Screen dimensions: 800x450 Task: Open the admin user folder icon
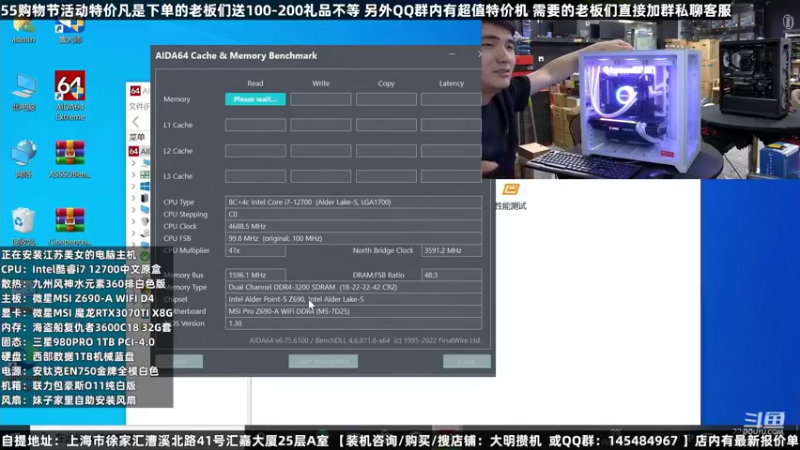click(23, 31)
